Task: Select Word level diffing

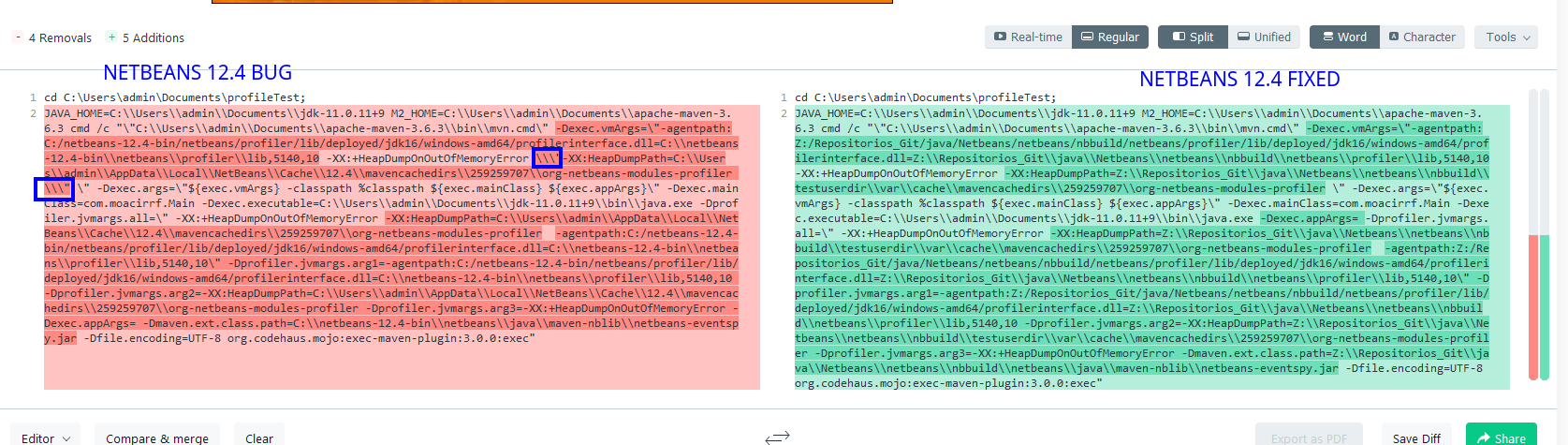Action: 1343,37
